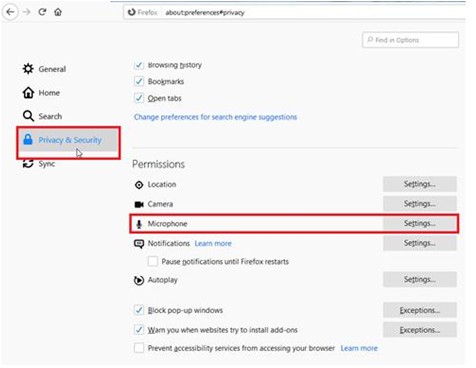476x368 pixels.
Task: Toggle the Open tabs checkbox
Action: click(139, 98)
